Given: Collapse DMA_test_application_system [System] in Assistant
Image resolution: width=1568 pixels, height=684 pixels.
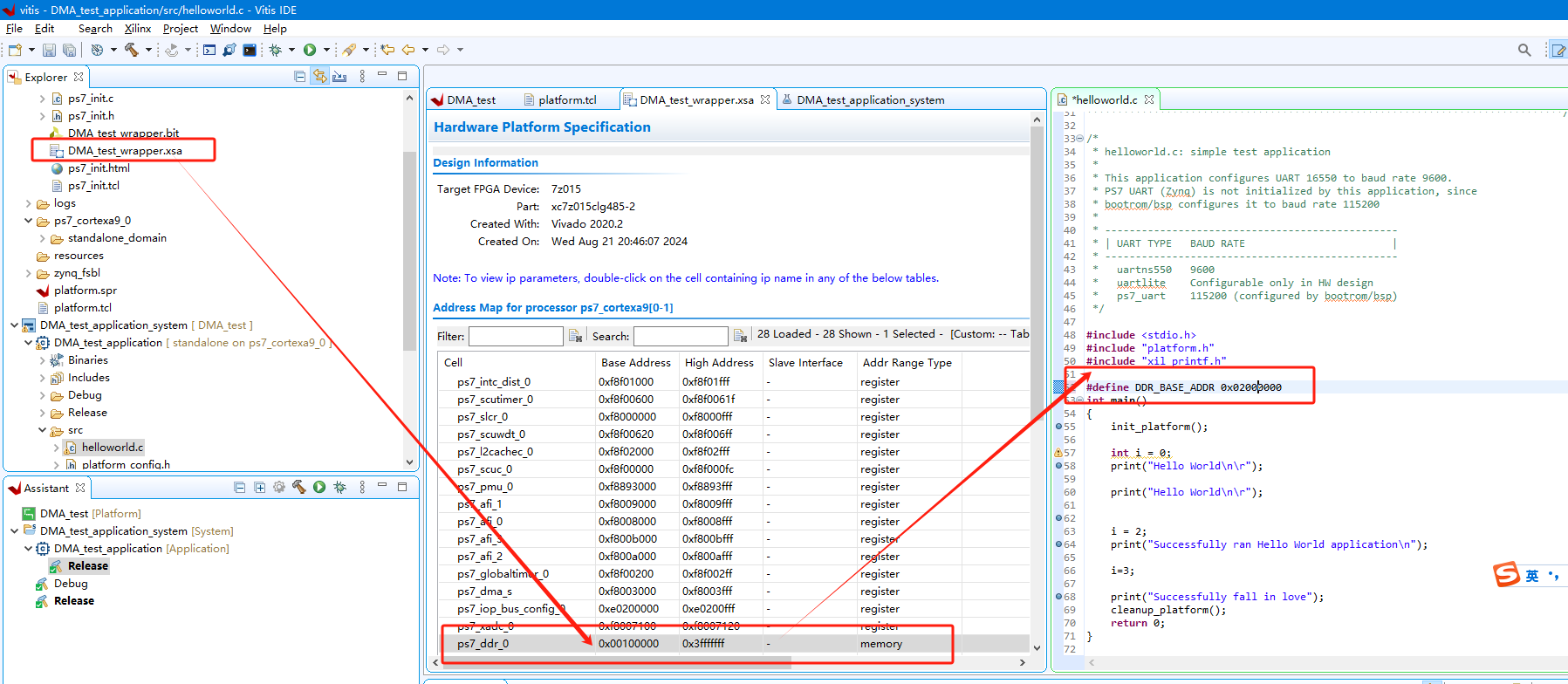Looking at the screenshot, I should [x=15, y=530].
